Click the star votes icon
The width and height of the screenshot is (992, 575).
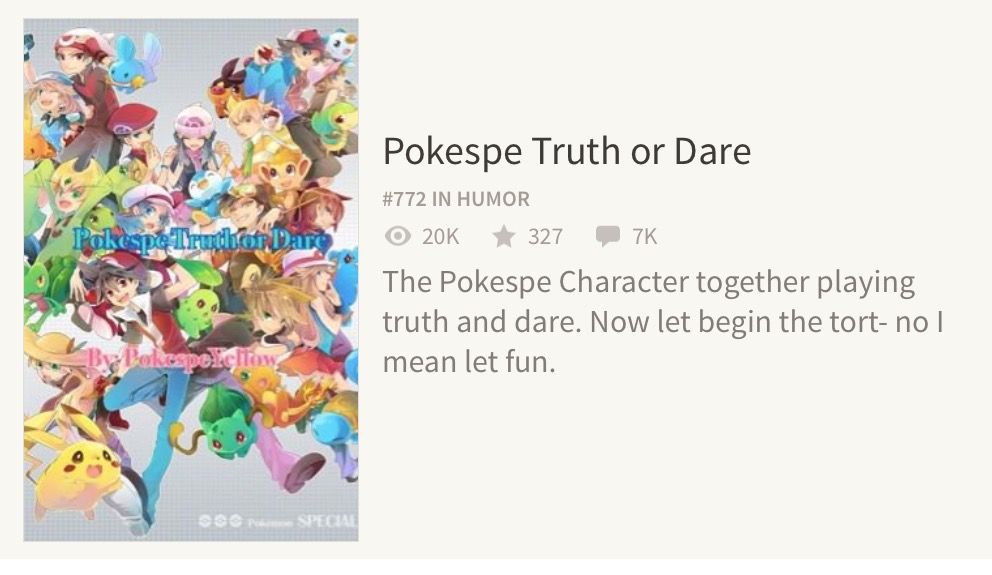tap(504, 237)
